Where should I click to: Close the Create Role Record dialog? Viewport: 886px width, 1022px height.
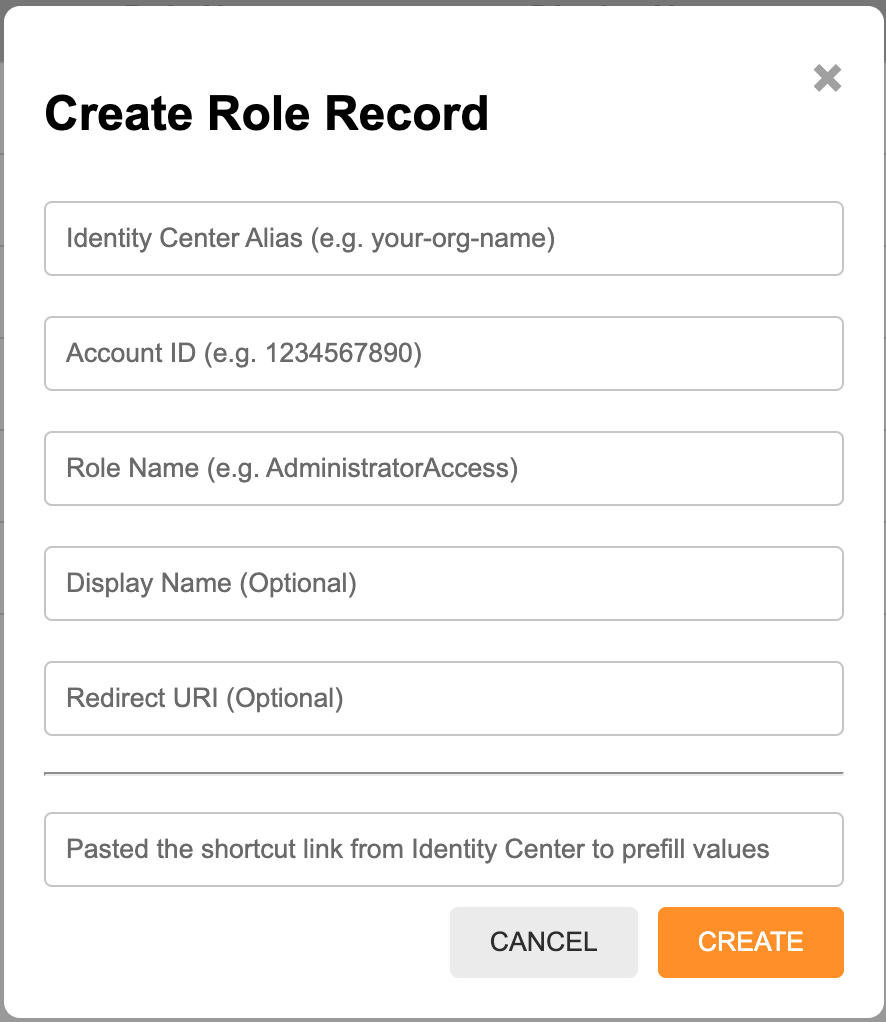click(x=827, y=78)
